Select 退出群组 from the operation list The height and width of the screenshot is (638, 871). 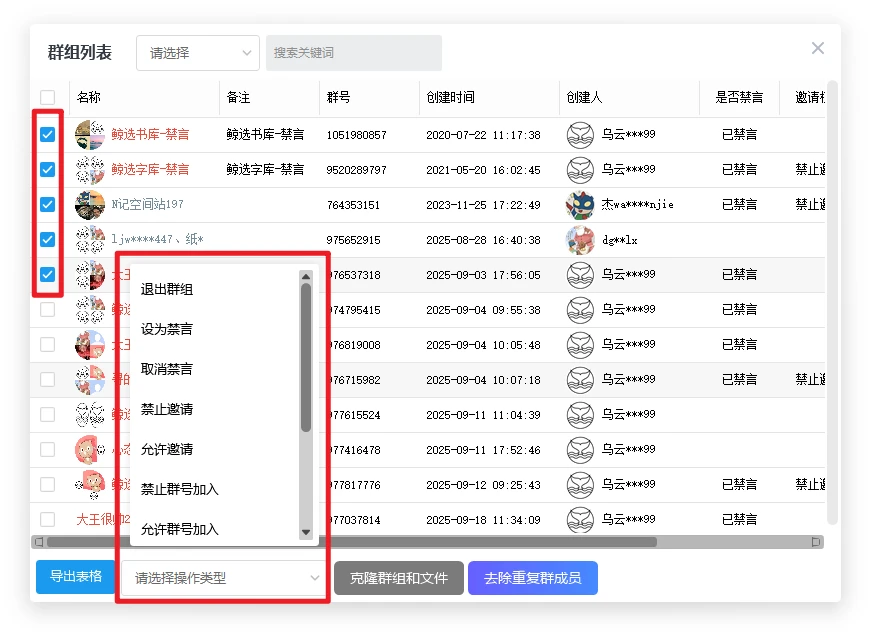click(x=167, y=290)
